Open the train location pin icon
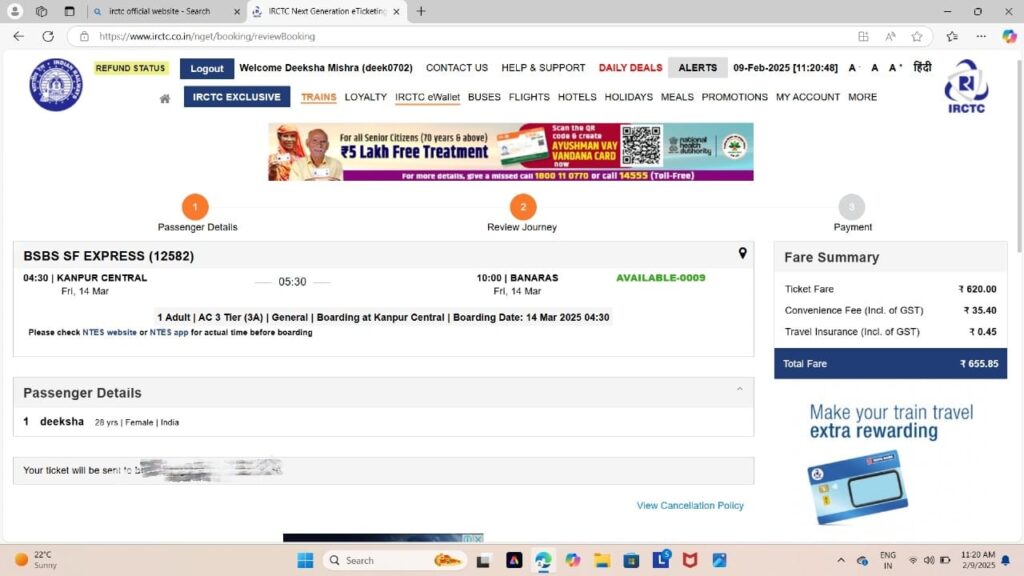Viewport: 1024px width, 576px height. (x=743, y=253)
